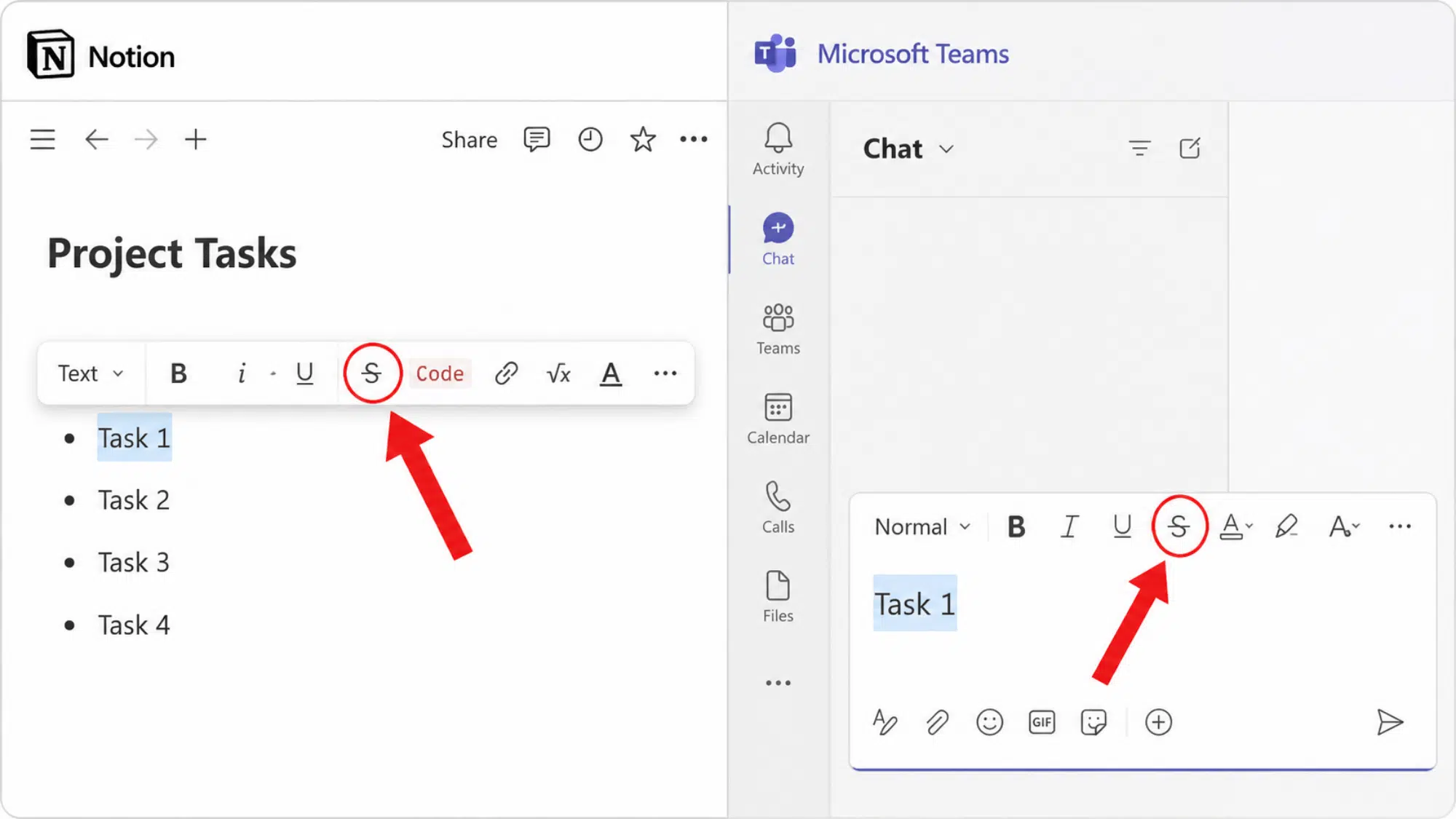Open the Text block type dropdown in Notion

[90, 373]
